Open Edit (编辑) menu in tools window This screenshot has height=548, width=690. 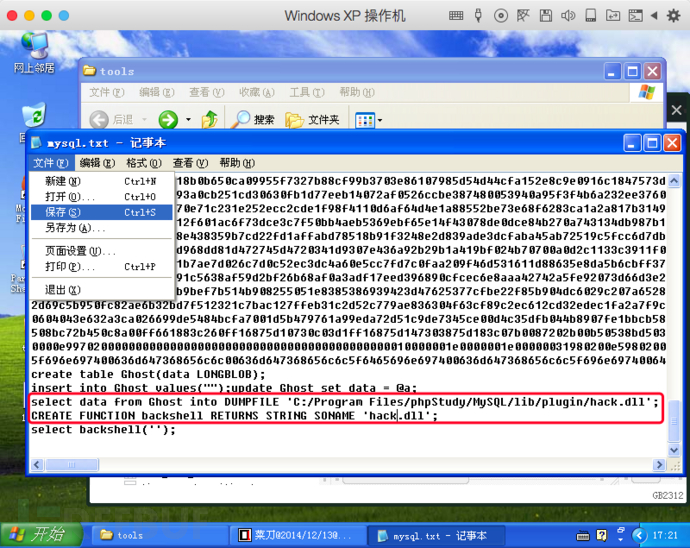click(157, 92)
